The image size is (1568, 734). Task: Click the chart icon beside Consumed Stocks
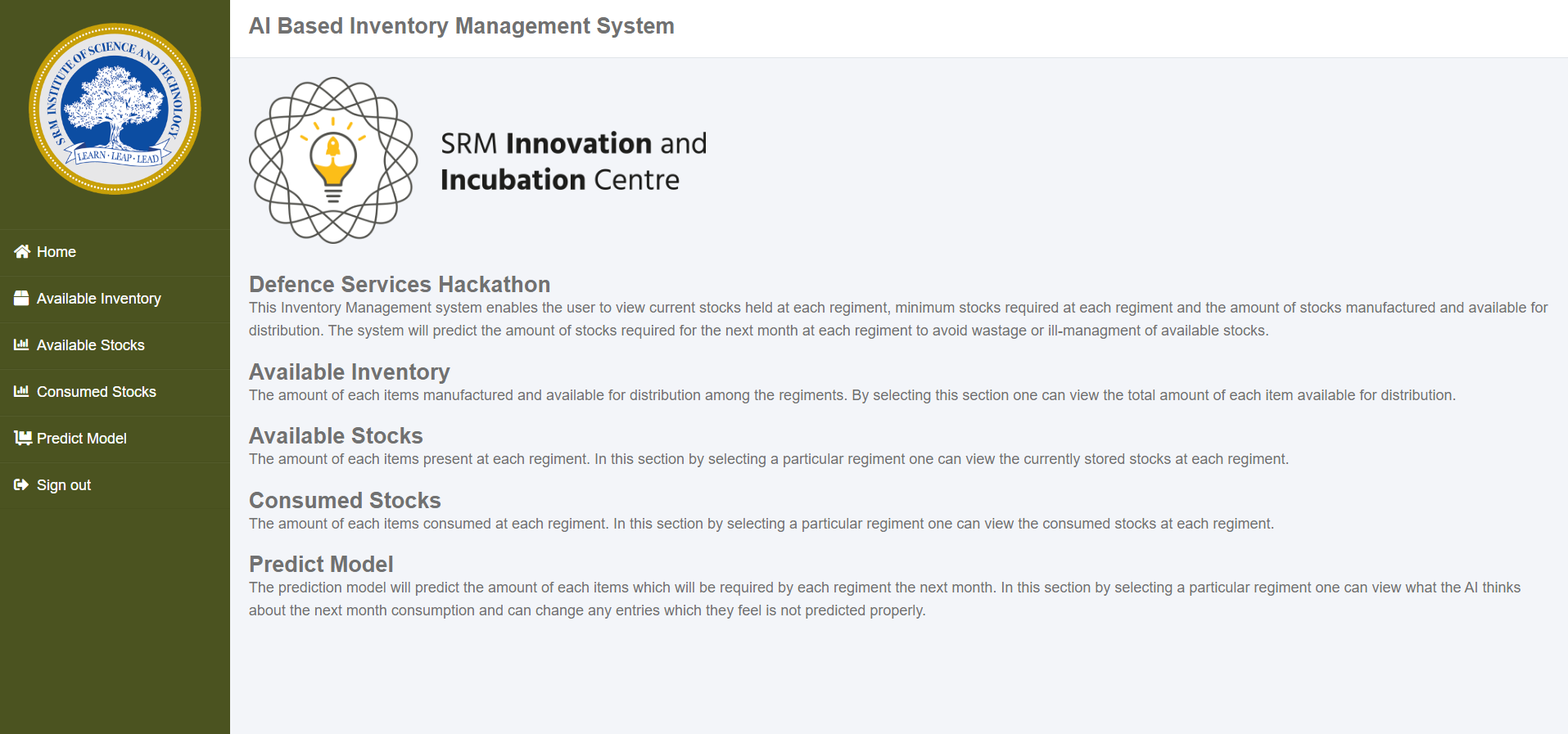click(x=21, y=391)
